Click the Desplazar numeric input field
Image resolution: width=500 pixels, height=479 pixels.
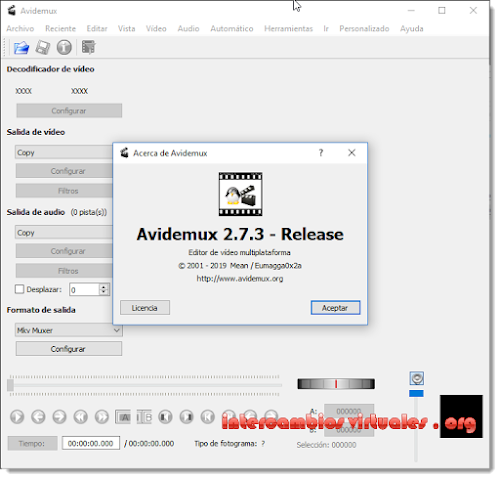tap(84, 289)
